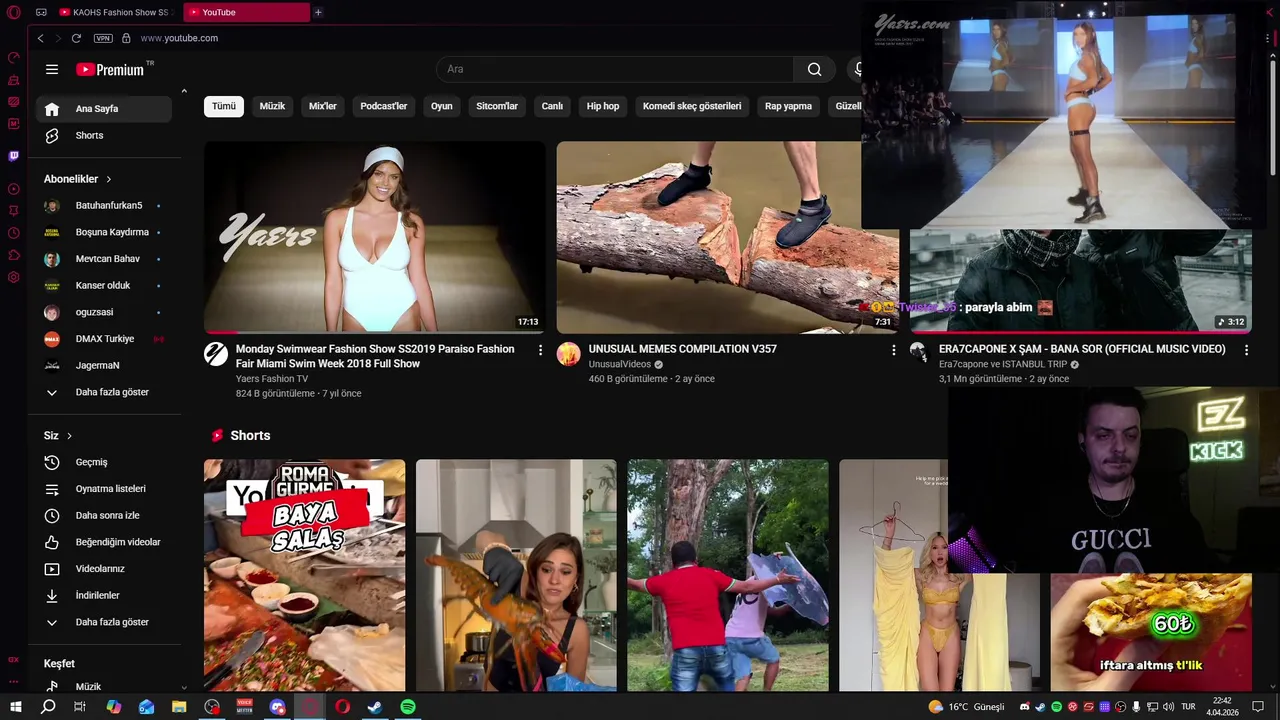Click the www.youtube.com address bar
1280x720 pixels.
tap(179, 38)
